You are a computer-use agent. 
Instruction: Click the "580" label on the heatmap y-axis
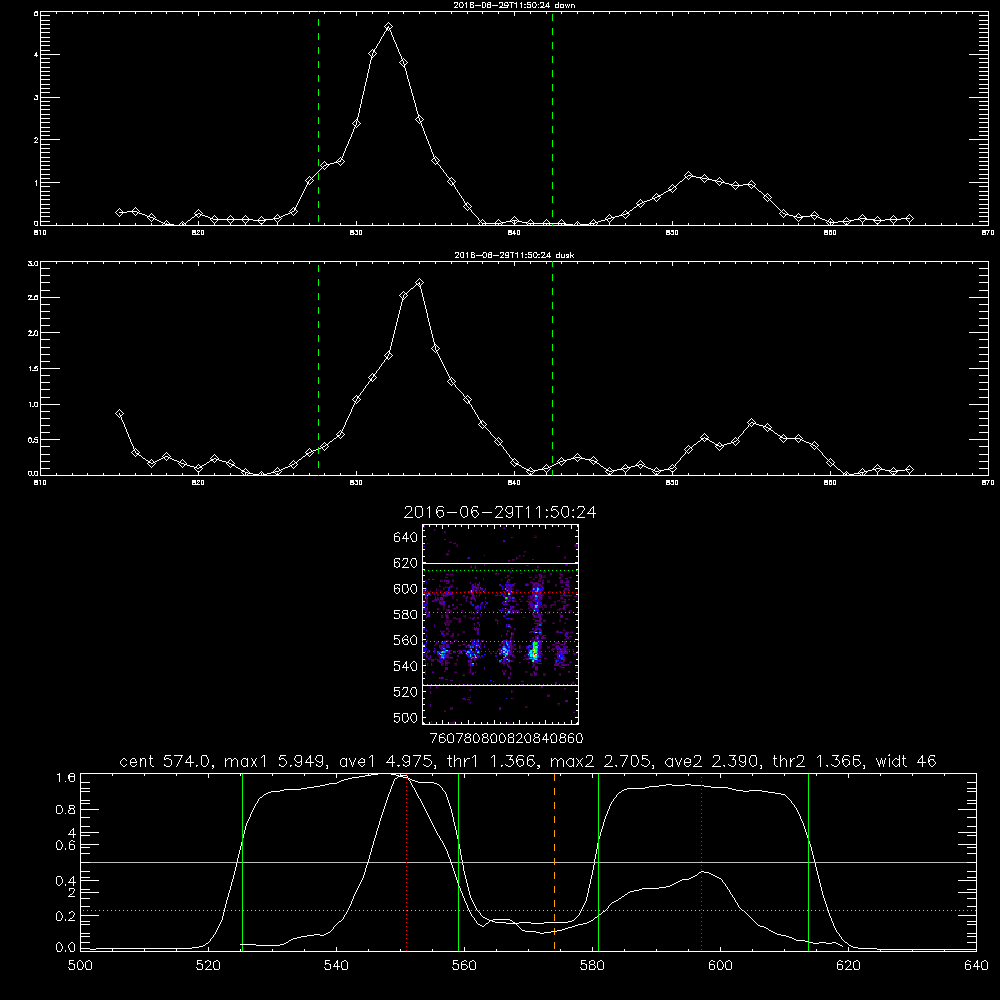[406, 615]
